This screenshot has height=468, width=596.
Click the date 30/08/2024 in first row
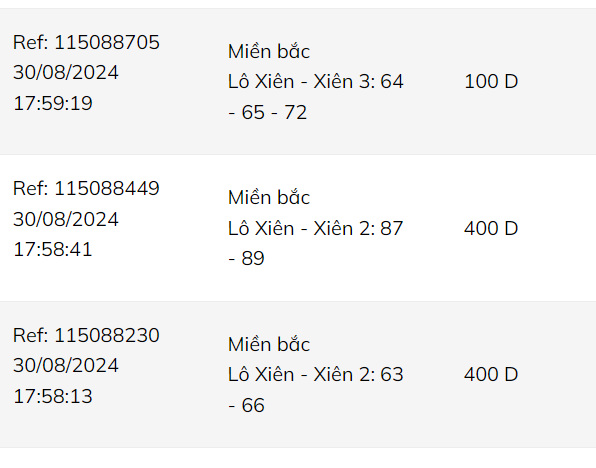click(x=66, y=73)
